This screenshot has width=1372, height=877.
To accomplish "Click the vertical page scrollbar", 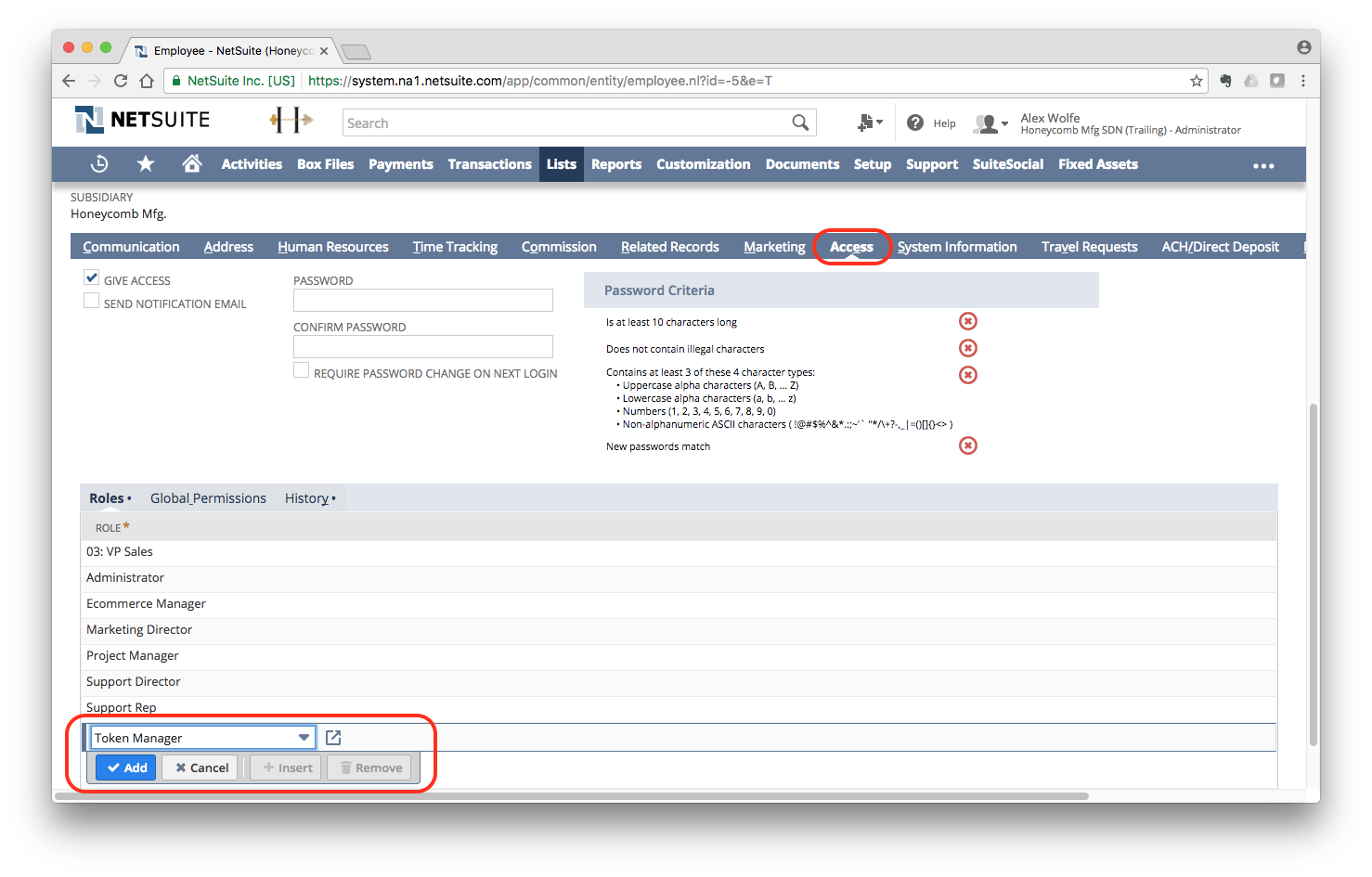I will point(1313,575).
